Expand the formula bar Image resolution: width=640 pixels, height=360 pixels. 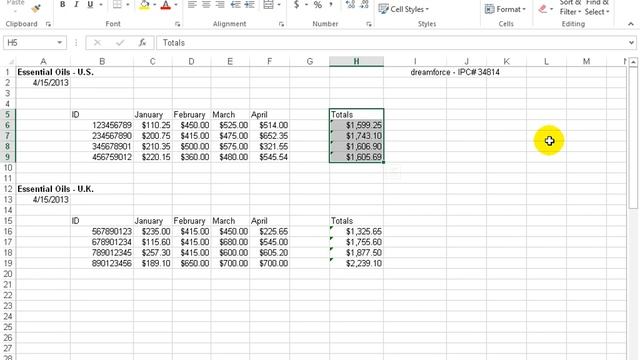631,43
